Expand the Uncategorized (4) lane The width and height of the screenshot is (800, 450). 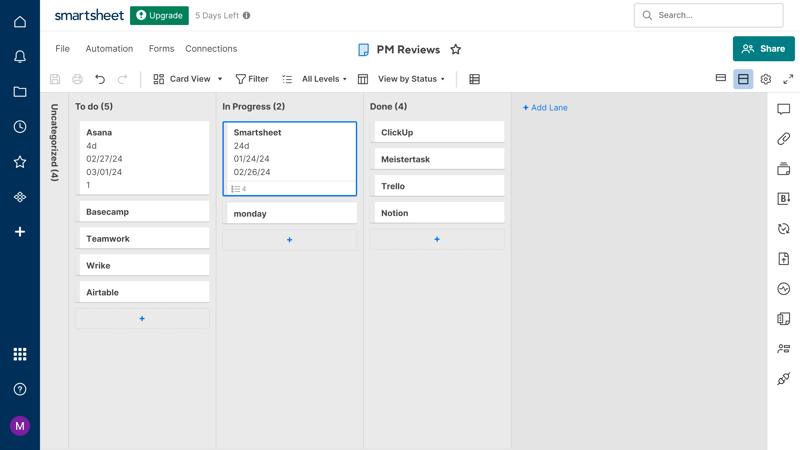pos(55,142)
